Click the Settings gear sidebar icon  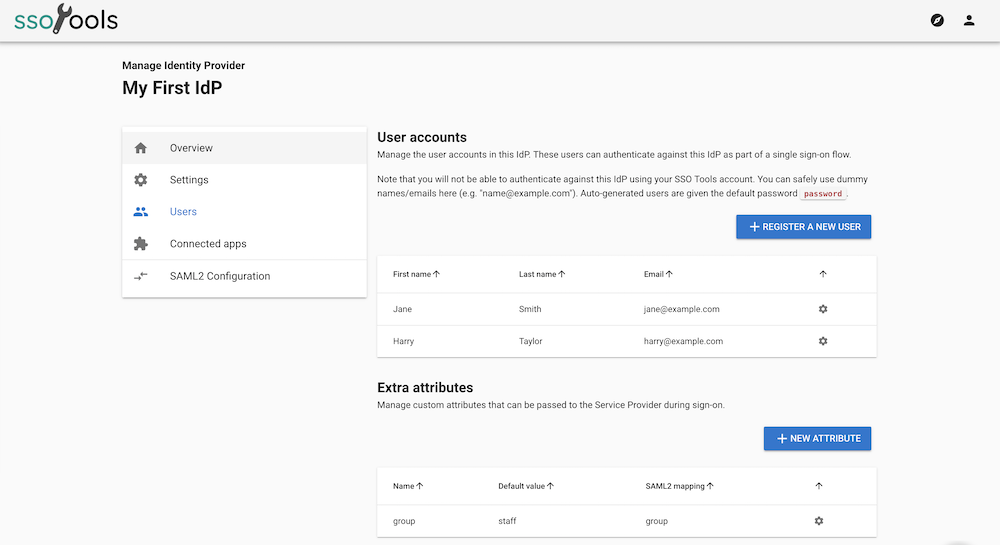141,180
